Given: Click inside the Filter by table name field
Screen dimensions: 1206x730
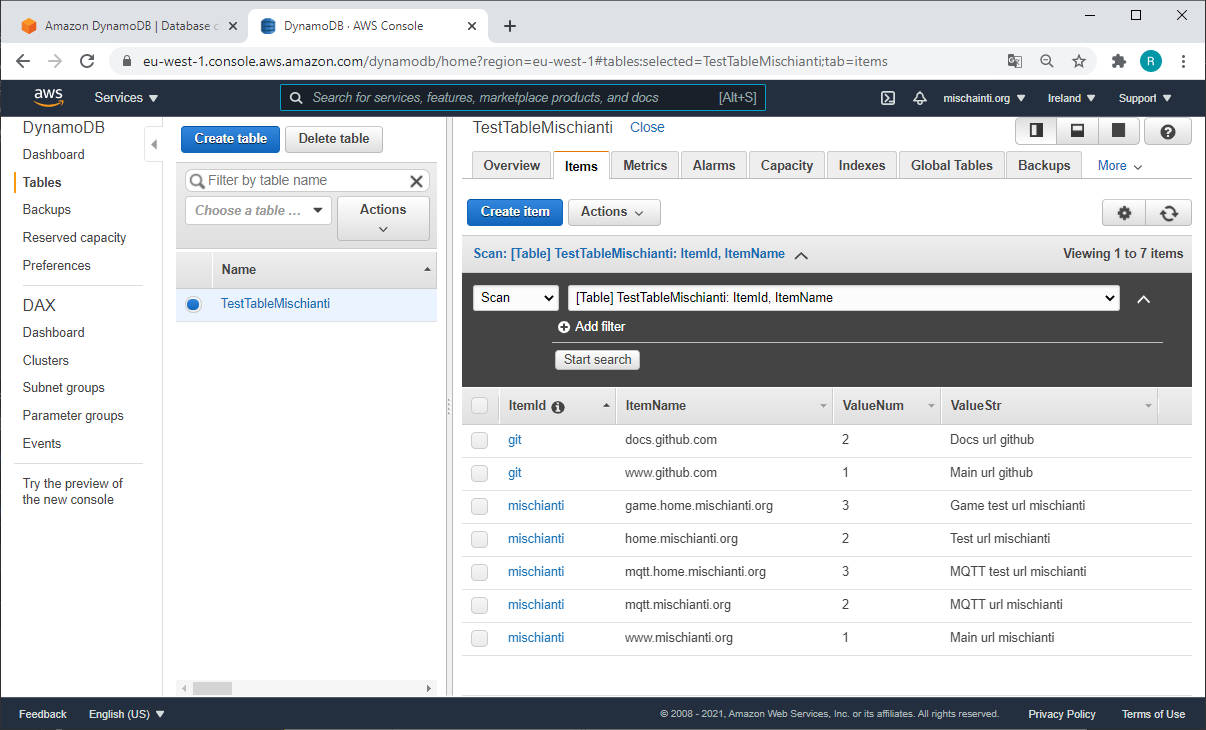Looking at the screenshot, I should [x=300, y=181].
